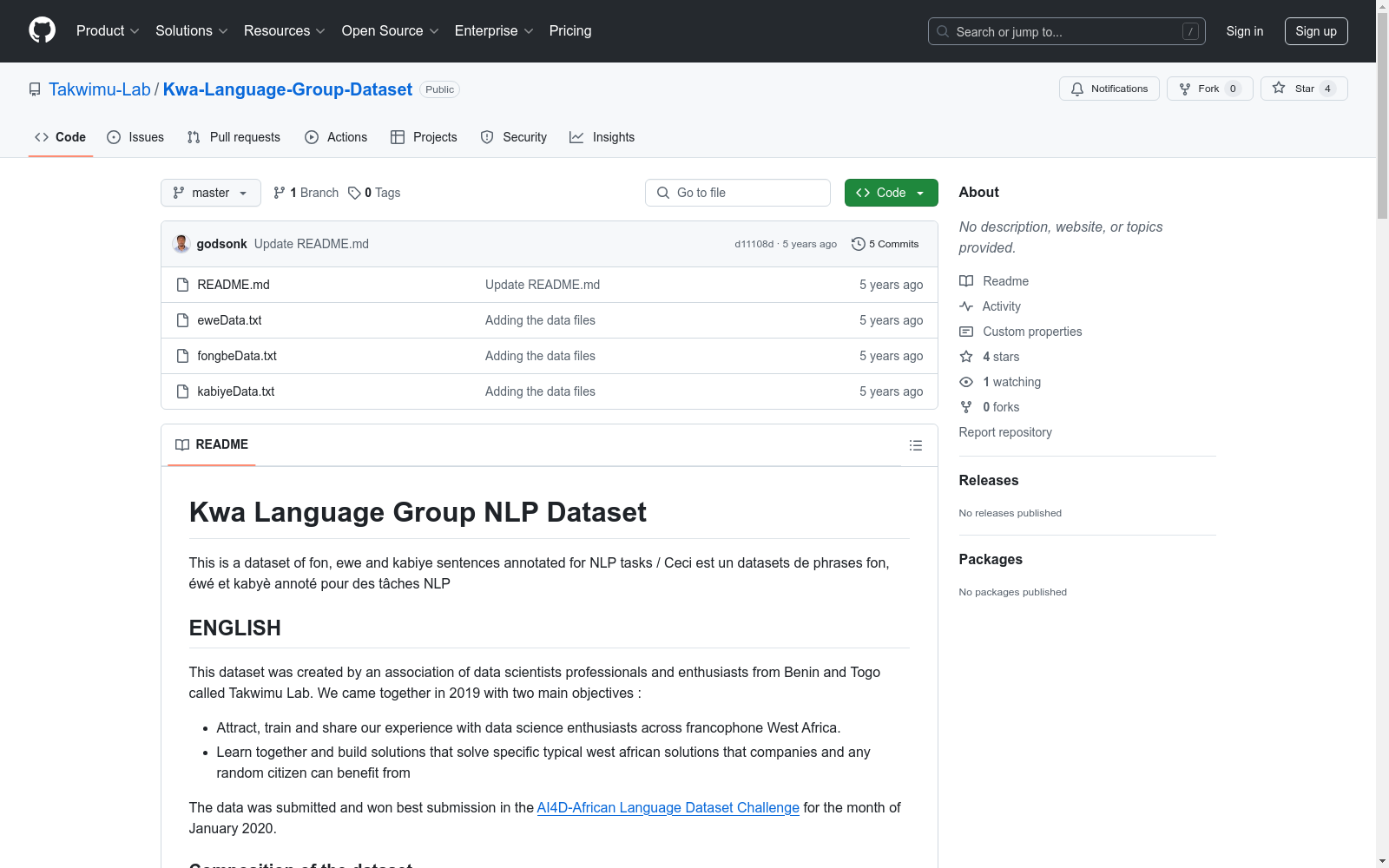Switch to the Pull requests tab

pos(234,137)
